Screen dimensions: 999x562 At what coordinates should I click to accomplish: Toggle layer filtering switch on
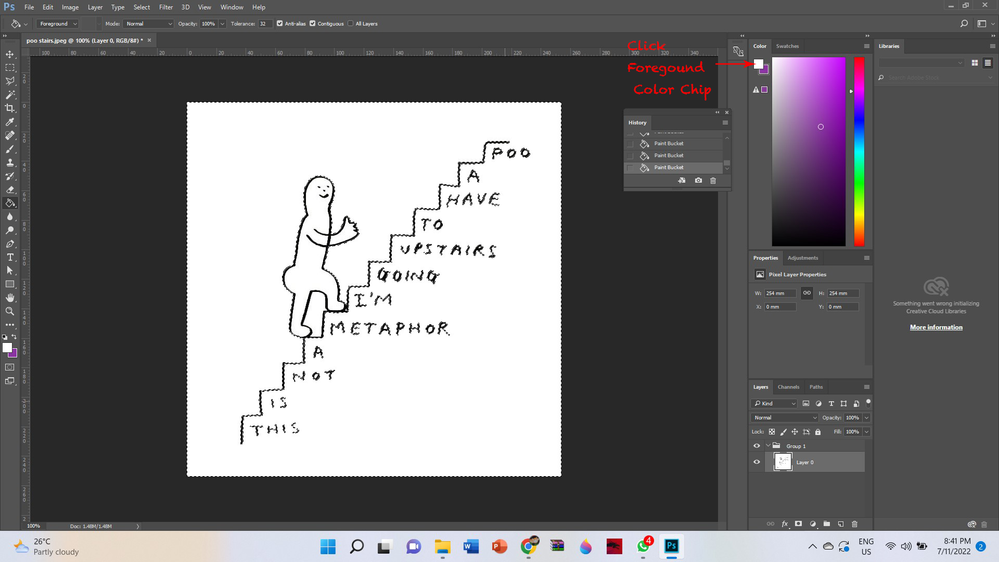click(868, 403)
